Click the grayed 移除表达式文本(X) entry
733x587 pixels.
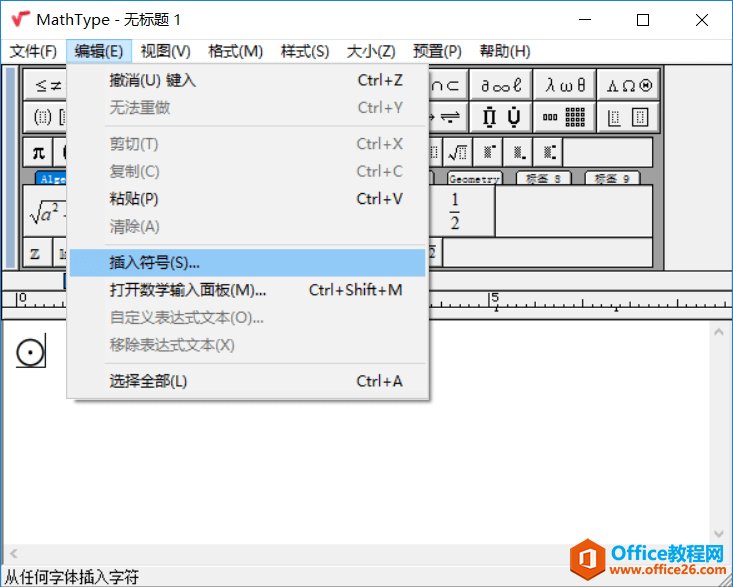pos(247,345)
